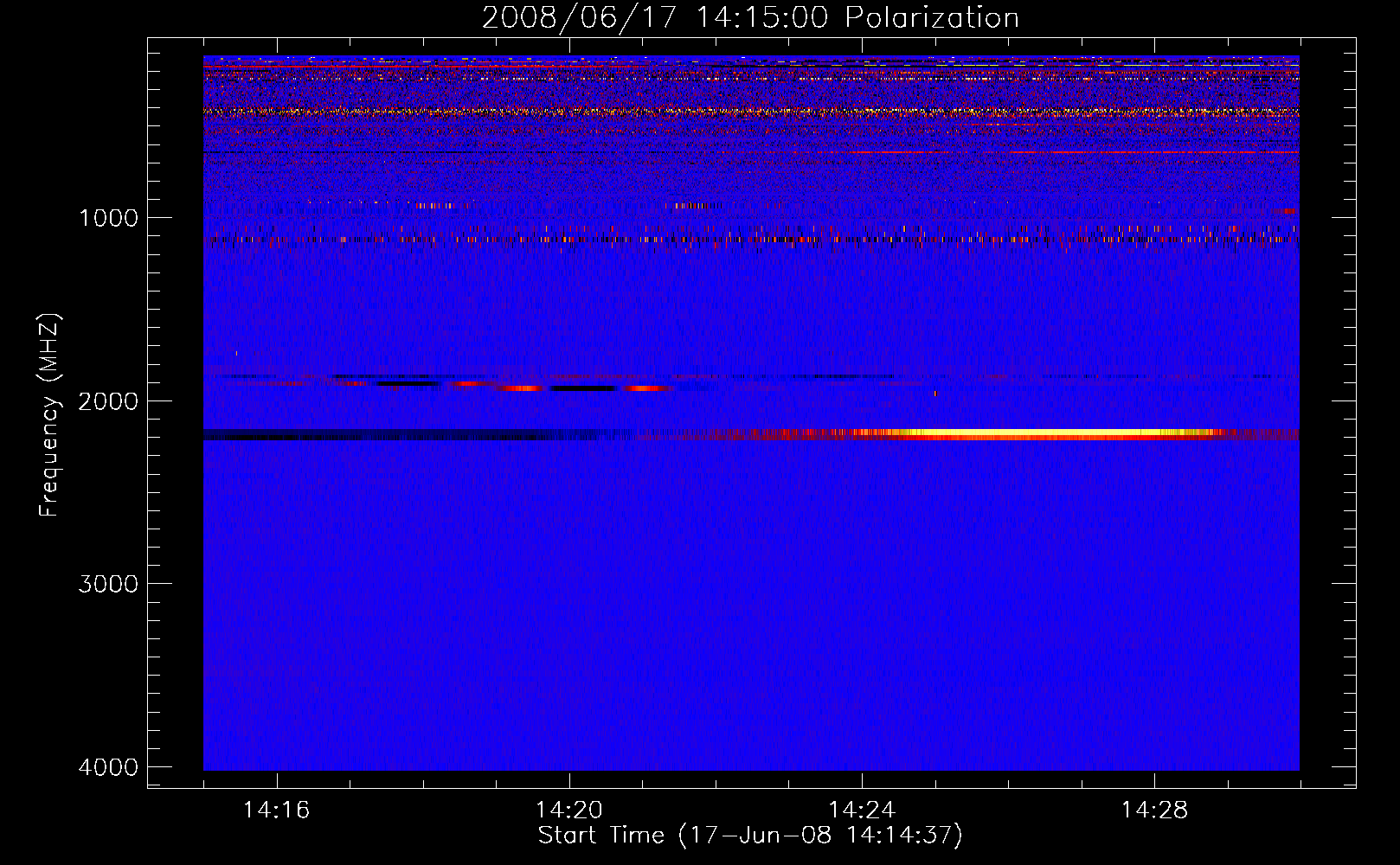This screenshot has width=1400, height=865.
Task: Click the 'Frequency (MHZ)' axis label
Action: pos(50,415)
